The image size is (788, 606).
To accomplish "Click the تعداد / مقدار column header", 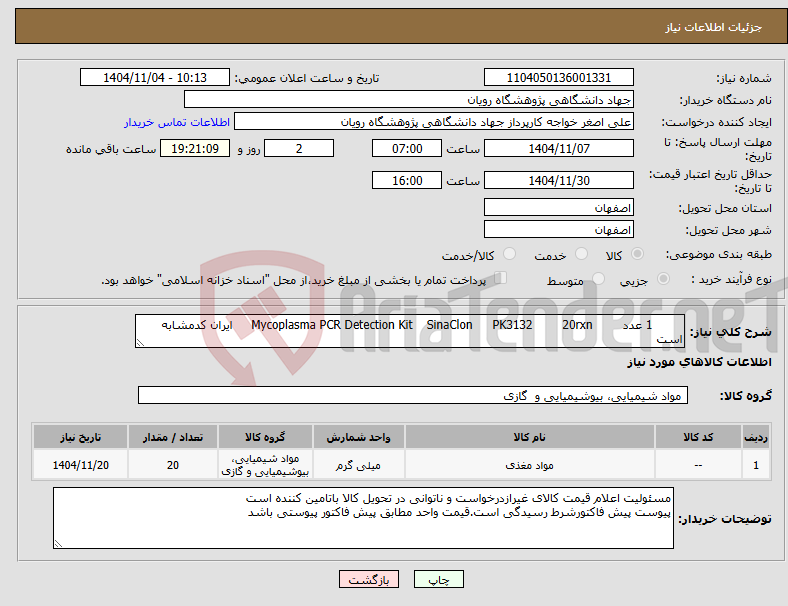I will [x=173, y=437].
